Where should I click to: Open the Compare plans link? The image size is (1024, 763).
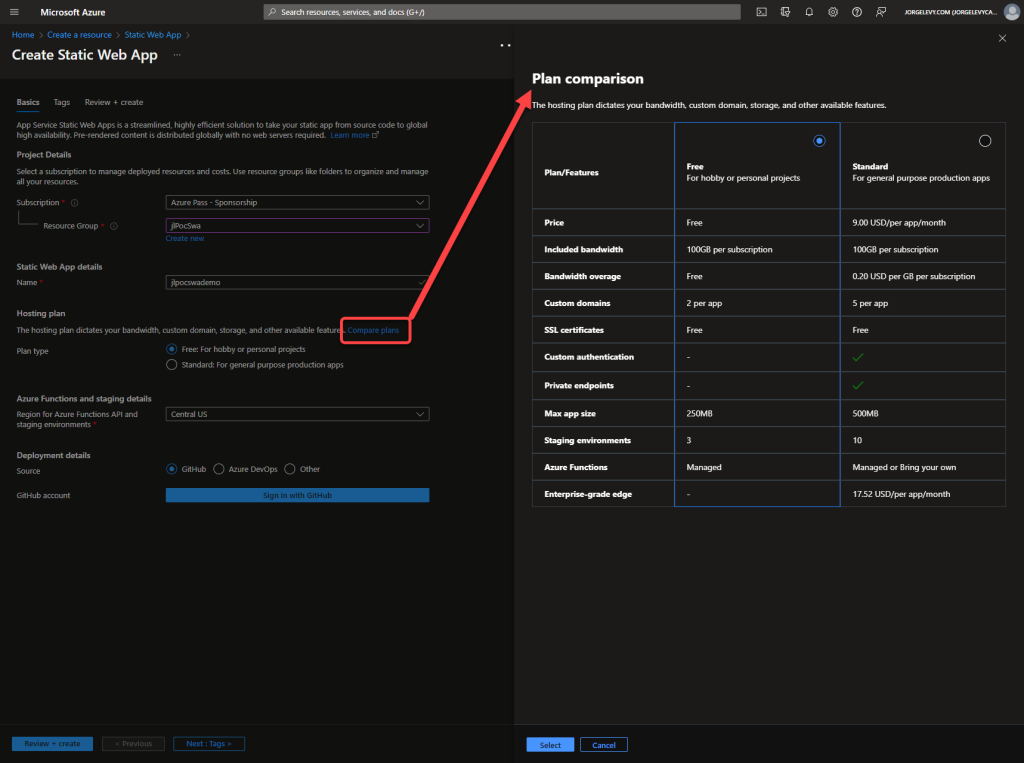click(373, 330)
